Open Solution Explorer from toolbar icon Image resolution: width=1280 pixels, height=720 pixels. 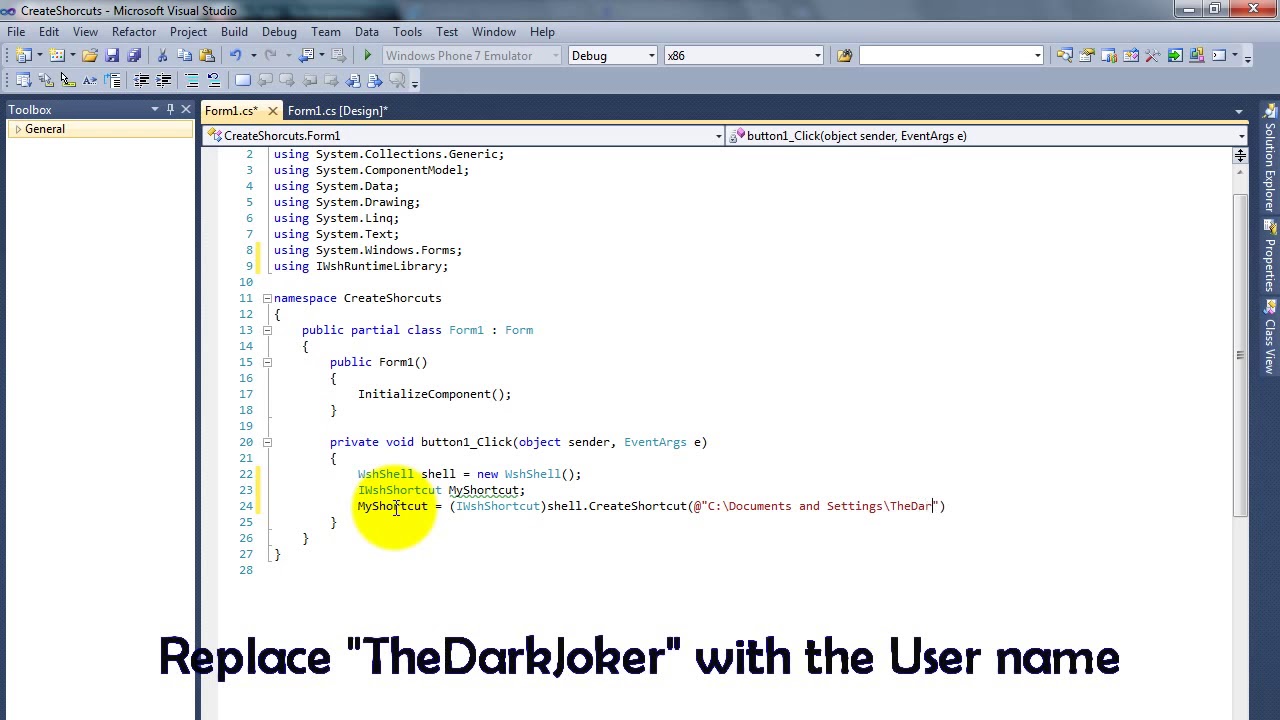coord(1064,56)
